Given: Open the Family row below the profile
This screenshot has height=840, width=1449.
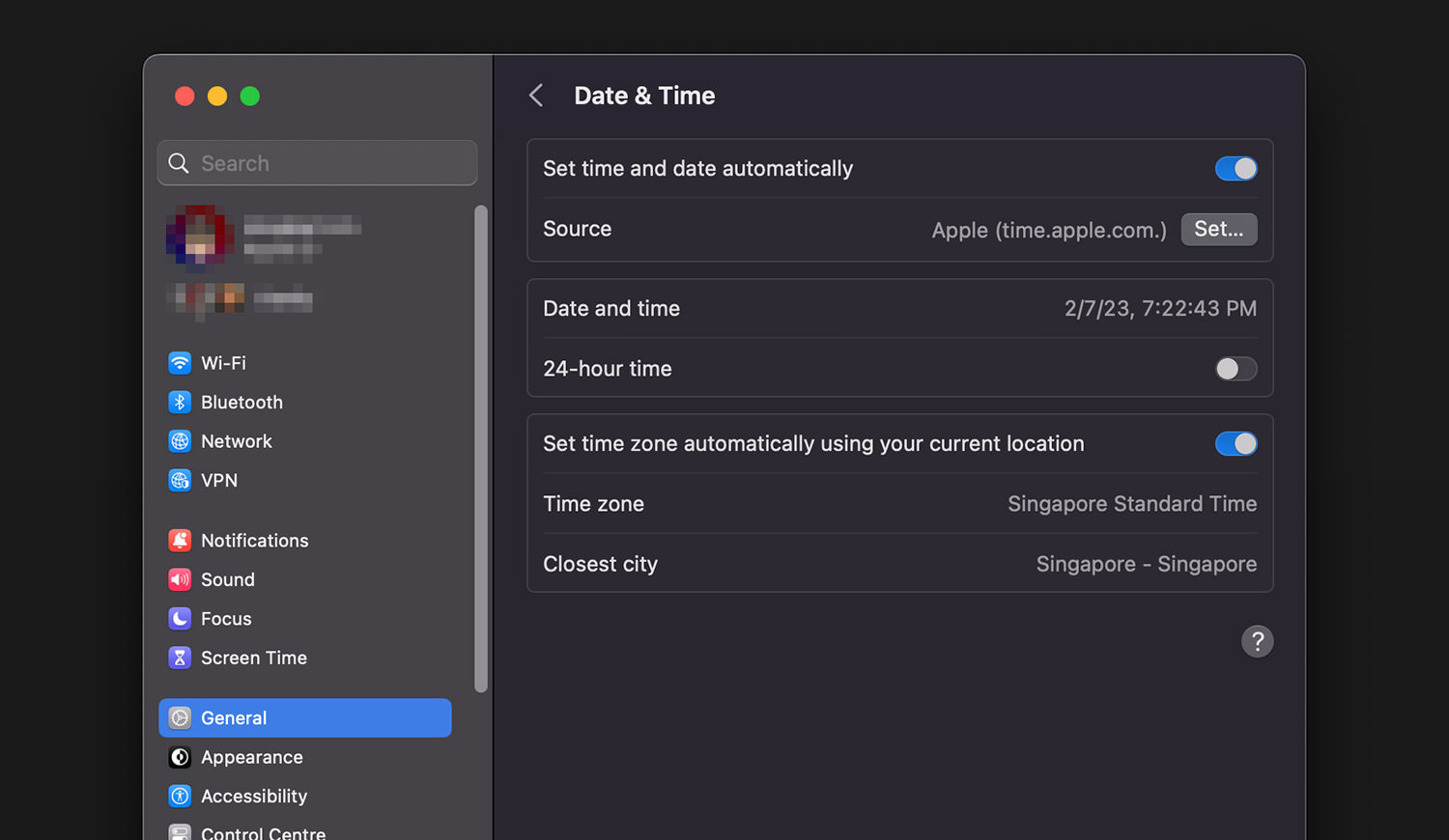Looking at the screenshot, I should (x=240, y=299).
